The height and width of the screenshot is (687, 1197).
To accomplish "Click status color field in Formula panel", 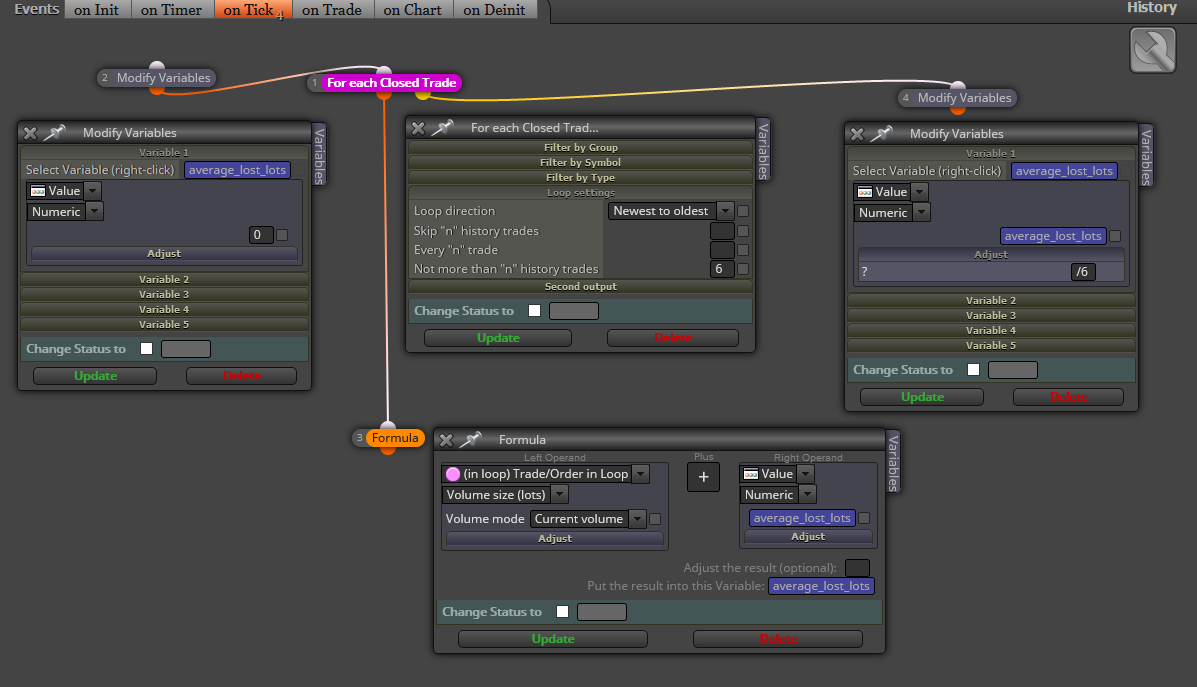I will click(602, 611).
